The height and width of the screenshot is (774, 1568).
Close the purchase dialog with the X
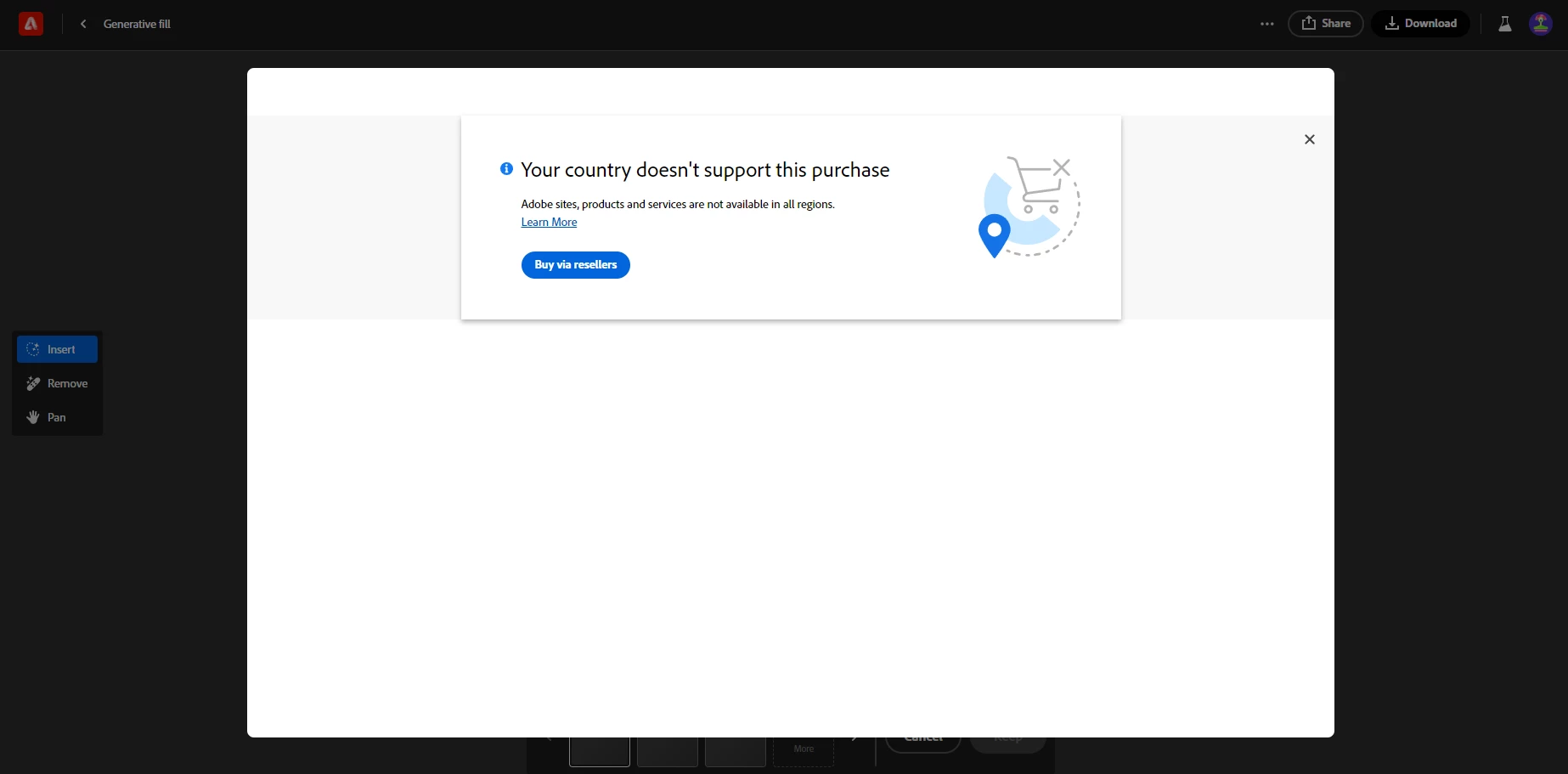click(x=1309, y=139)
